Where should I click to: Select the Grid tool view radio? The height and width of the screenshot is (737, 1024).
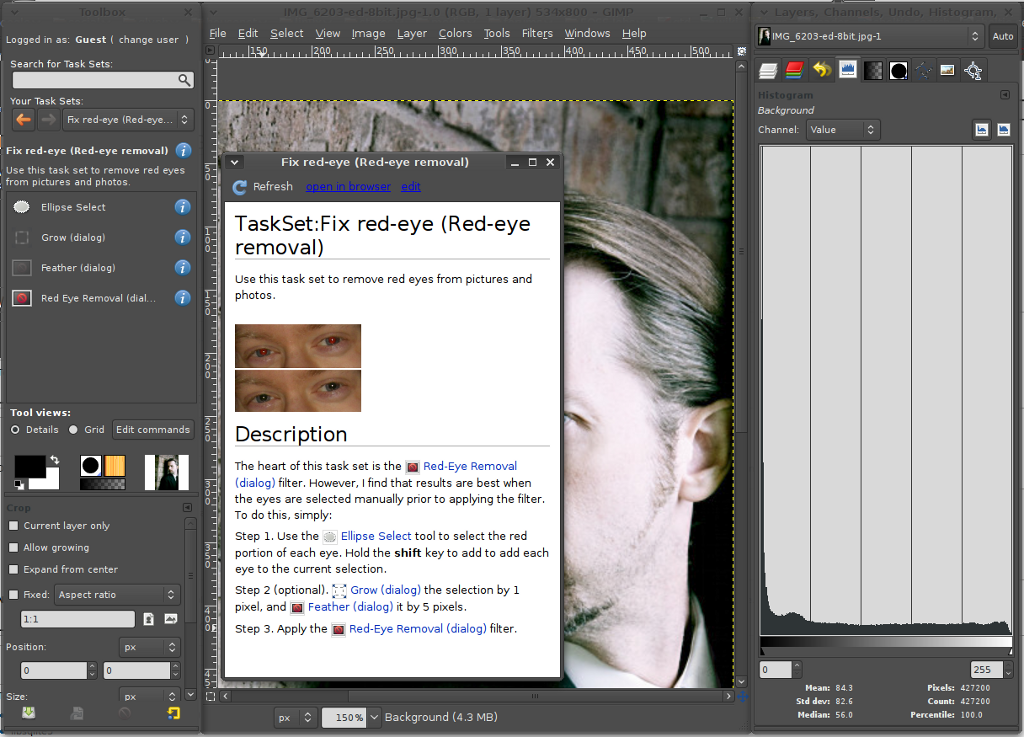(x=73, y=430)
